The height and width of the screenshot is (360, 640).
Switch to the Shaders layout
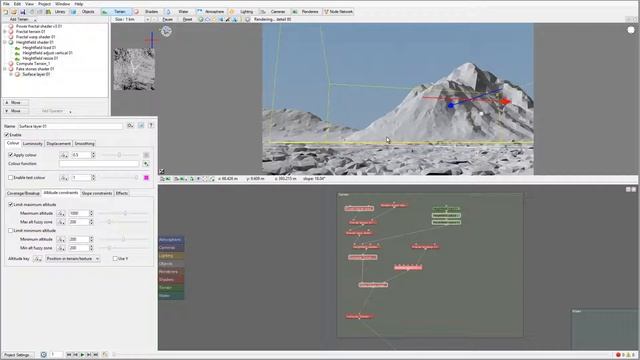click(147, 12)
